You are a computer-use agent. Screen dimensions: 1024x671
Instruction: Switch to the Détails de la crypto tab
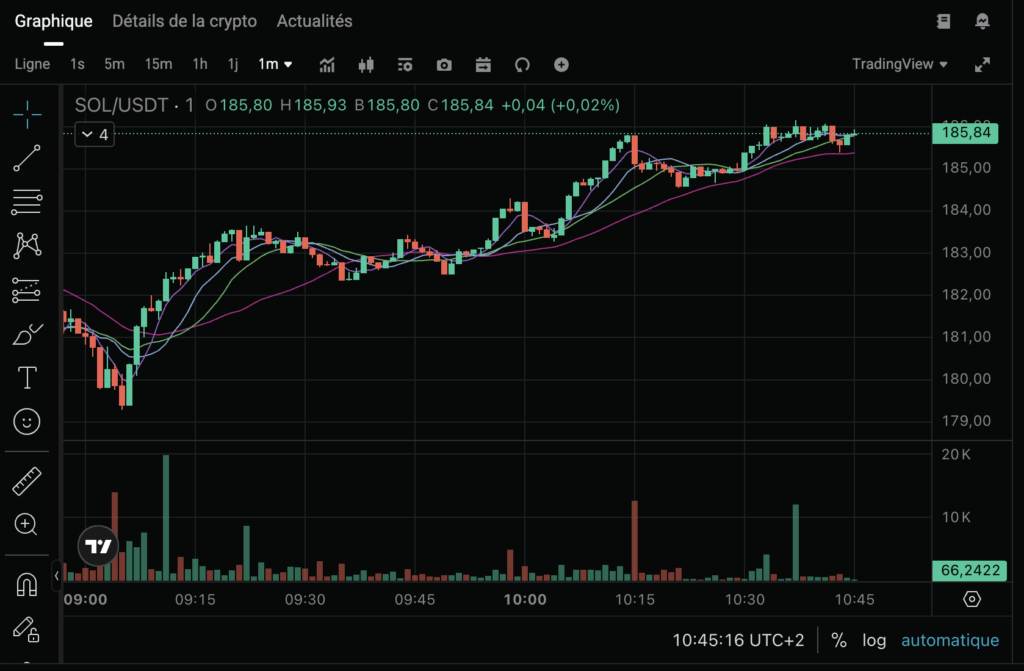click(x=184, y=21)
